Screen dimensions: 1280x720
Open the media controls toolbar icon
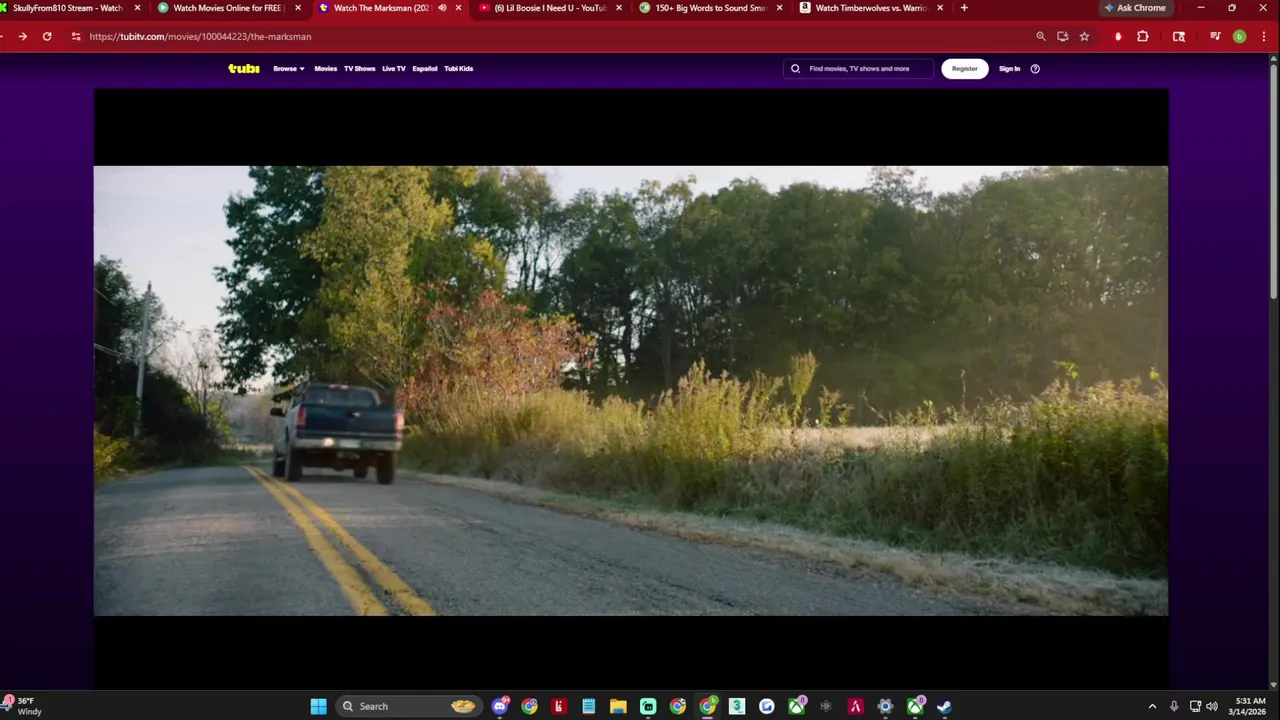coord(1215,36)
